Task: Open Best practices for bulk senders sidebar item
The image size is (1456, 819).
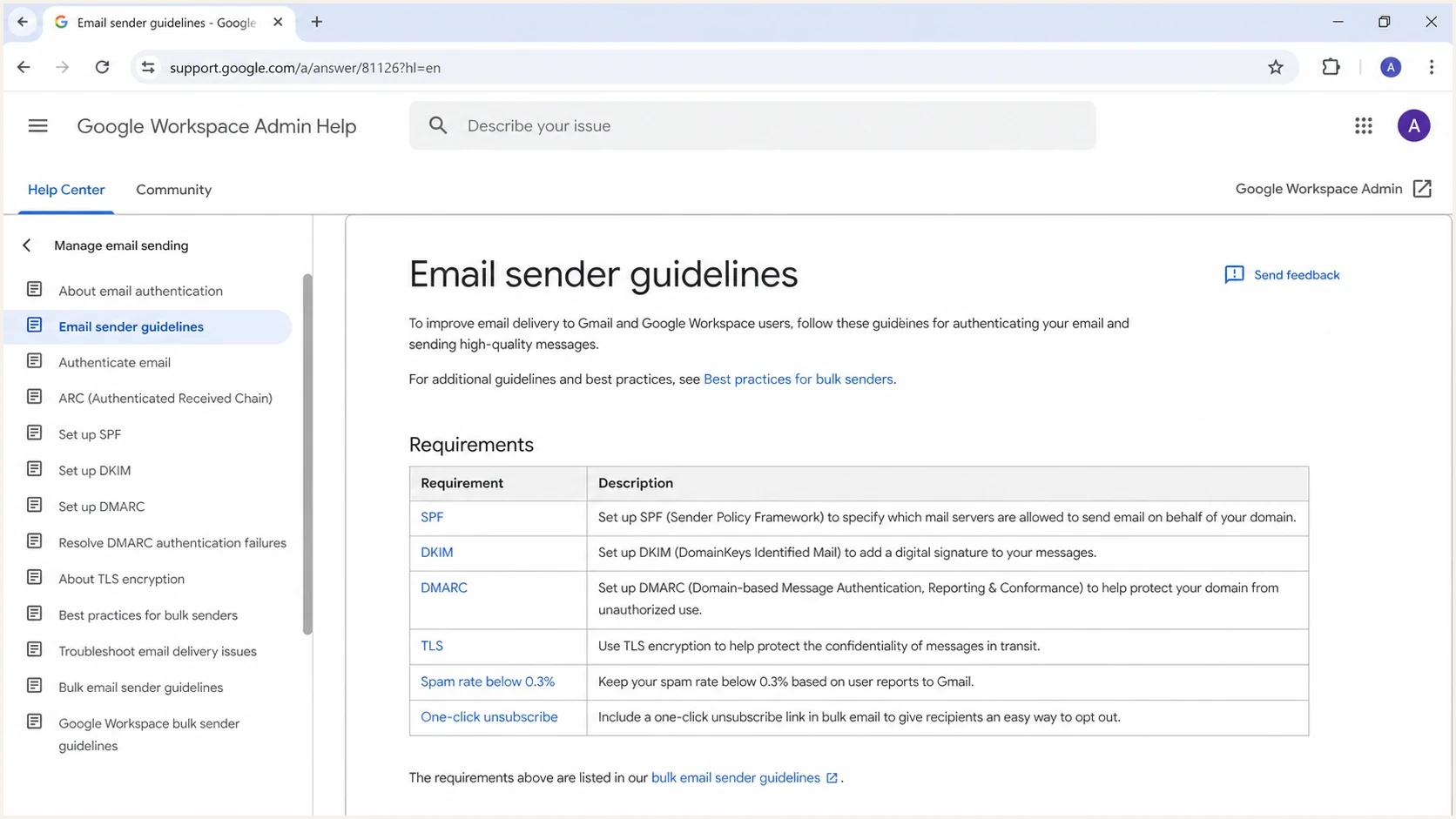Action: tap(148, 615)
